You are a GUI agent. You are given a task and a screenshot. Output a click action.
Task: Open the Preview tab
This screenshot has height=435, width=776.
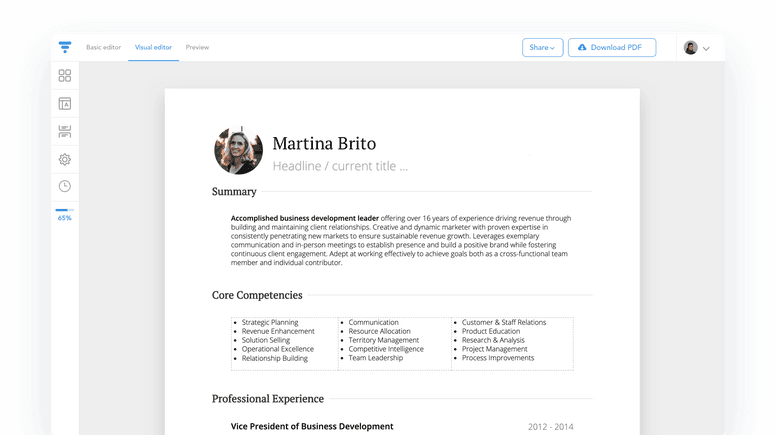click(x=197, y=47)
